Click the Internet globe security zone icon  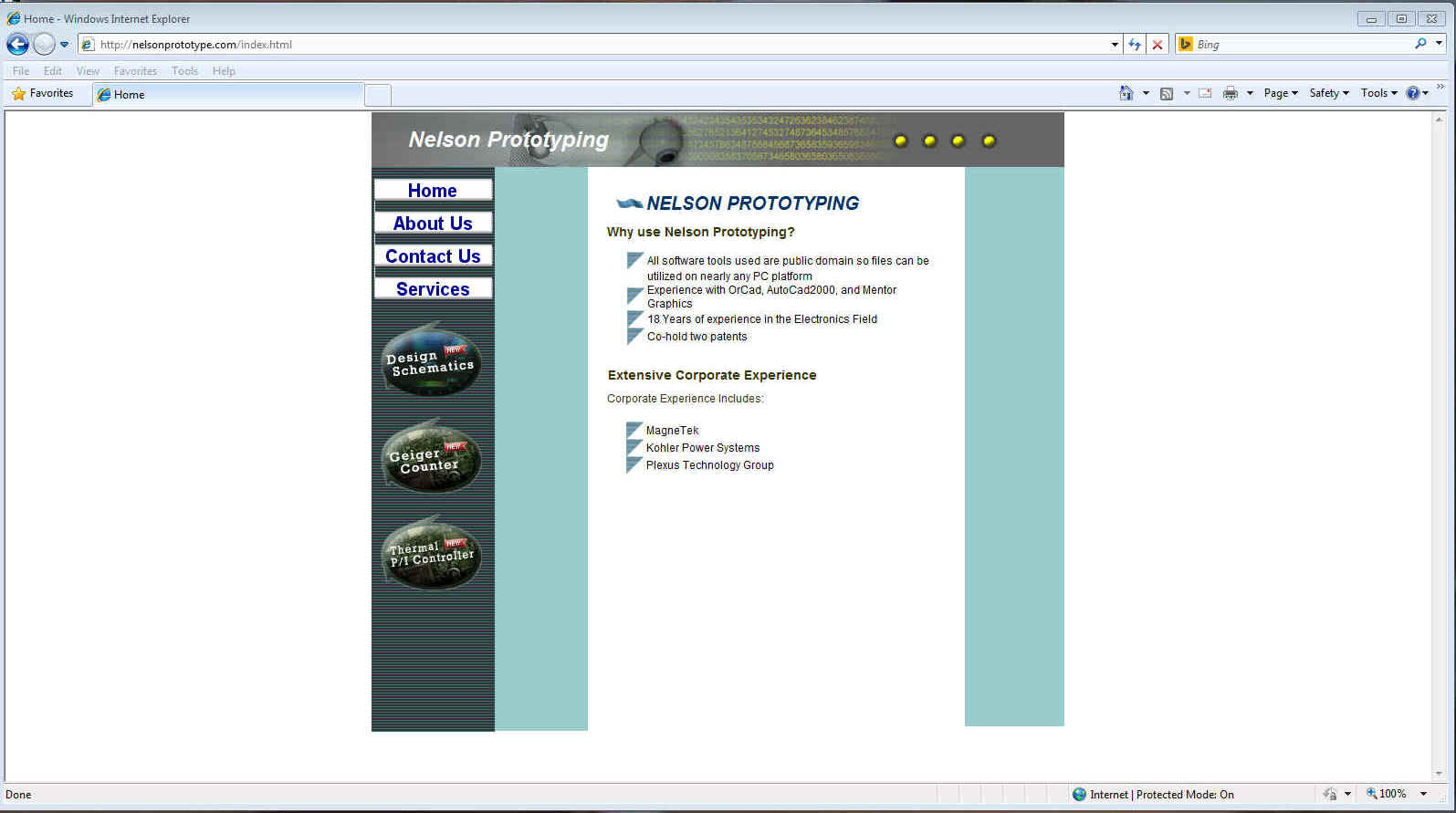pos(1079,795)
